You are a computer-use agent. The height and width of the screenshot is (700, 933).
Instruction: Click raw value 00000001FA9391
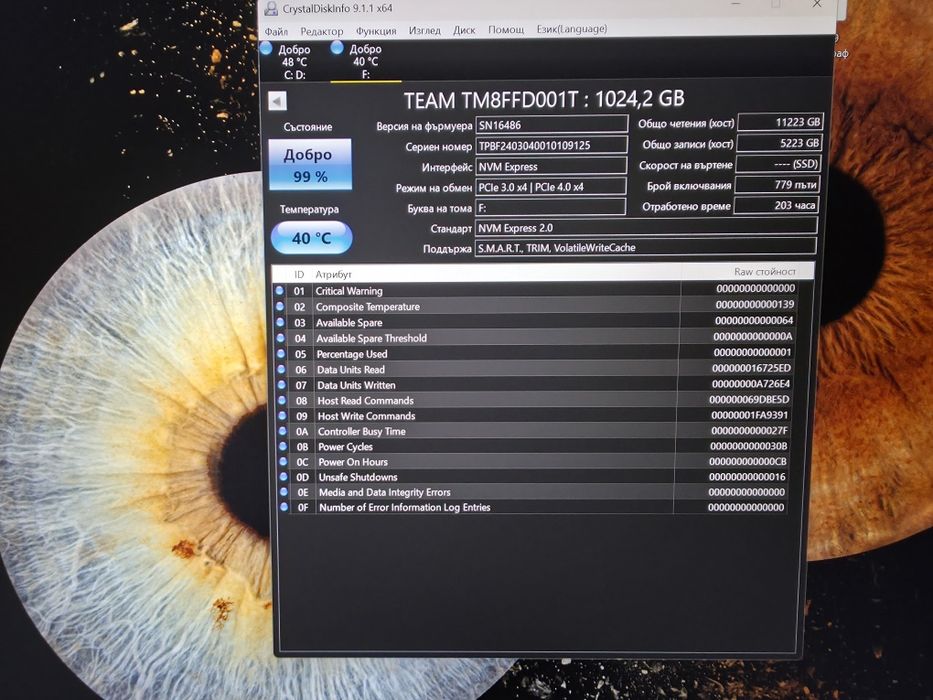click(x=749, y=415)
